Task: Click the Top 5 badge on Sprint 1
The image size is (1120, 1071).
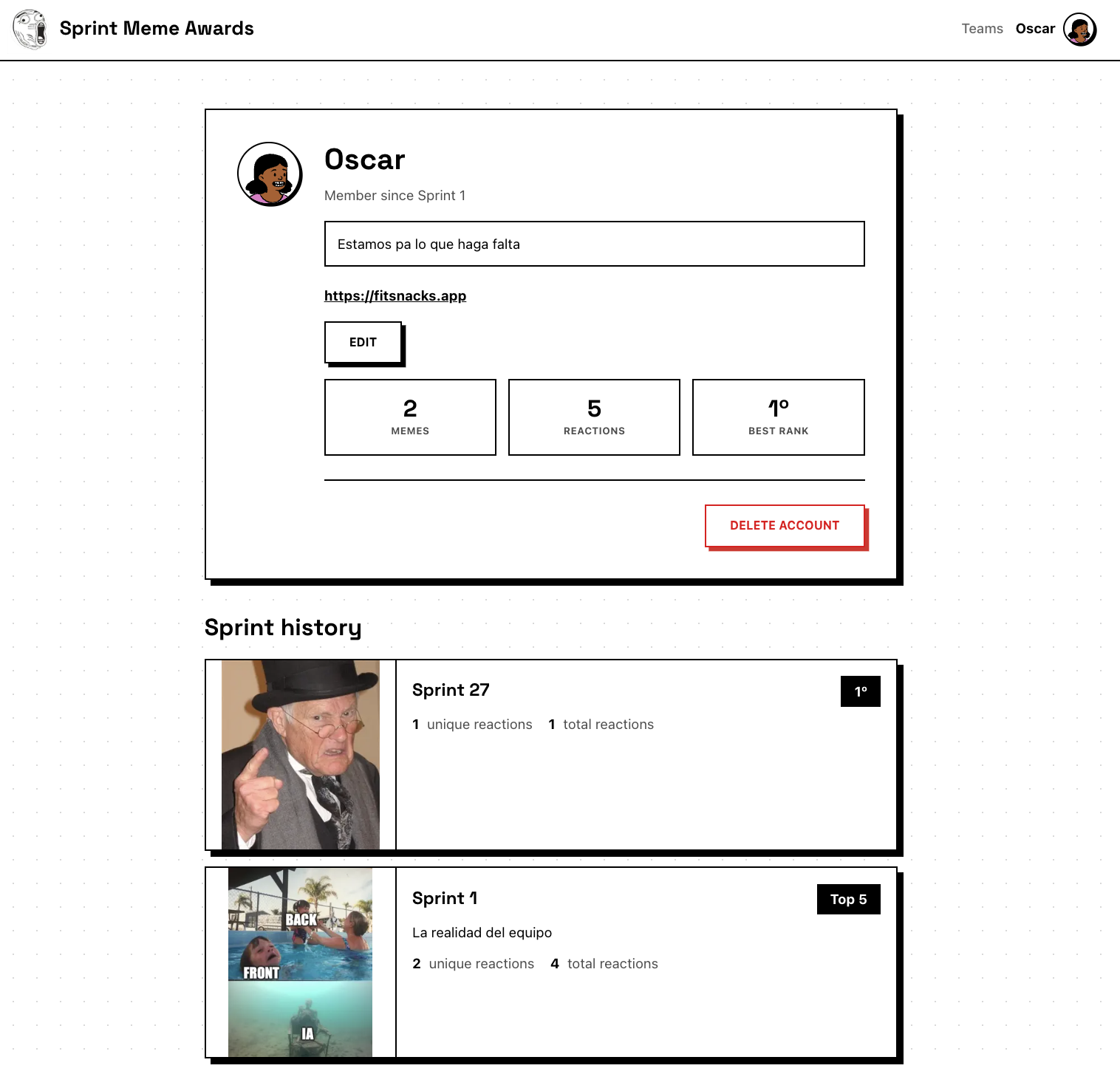Action: pos(849,900)
